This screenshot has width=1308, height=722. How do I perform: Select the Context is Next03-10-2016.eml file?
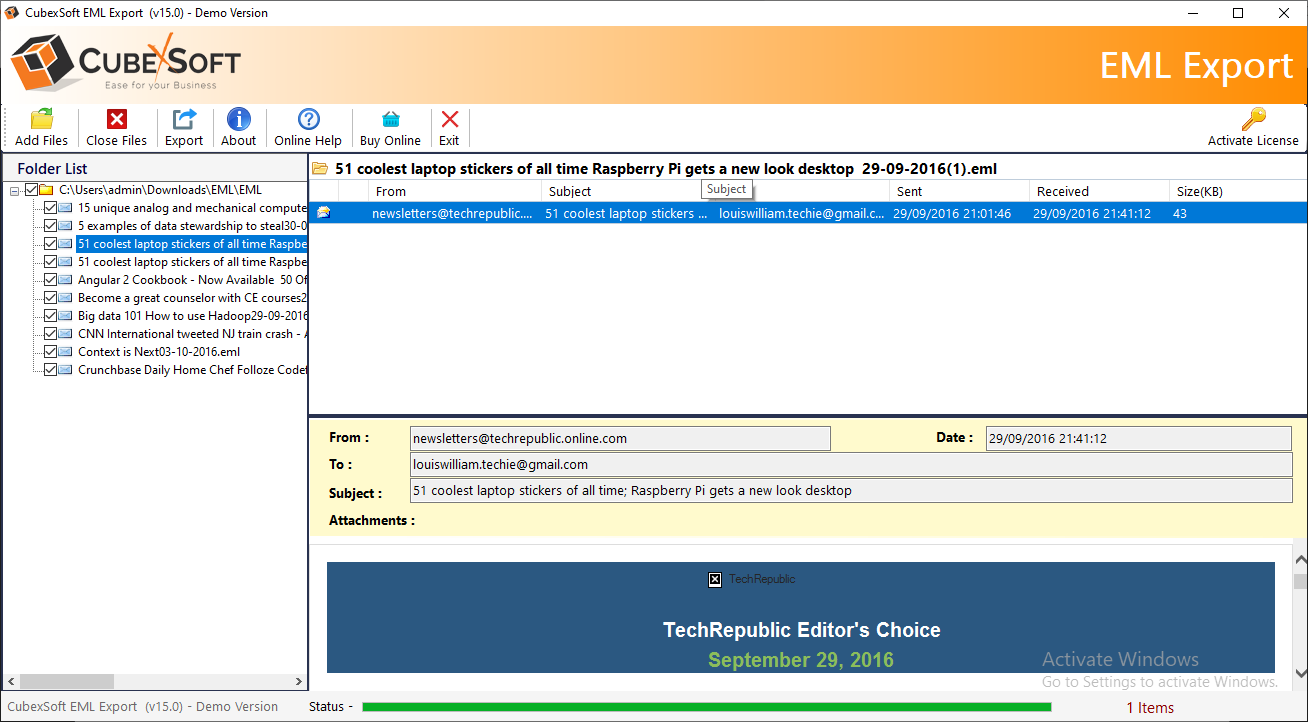159,352
